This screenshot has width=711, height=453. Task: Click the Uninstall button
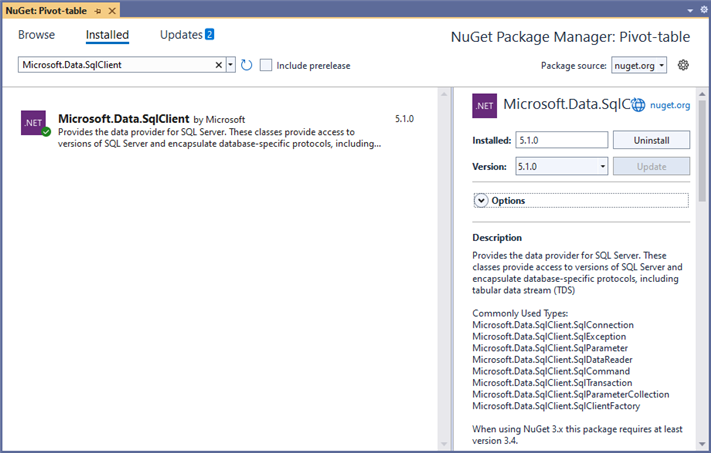651,140
